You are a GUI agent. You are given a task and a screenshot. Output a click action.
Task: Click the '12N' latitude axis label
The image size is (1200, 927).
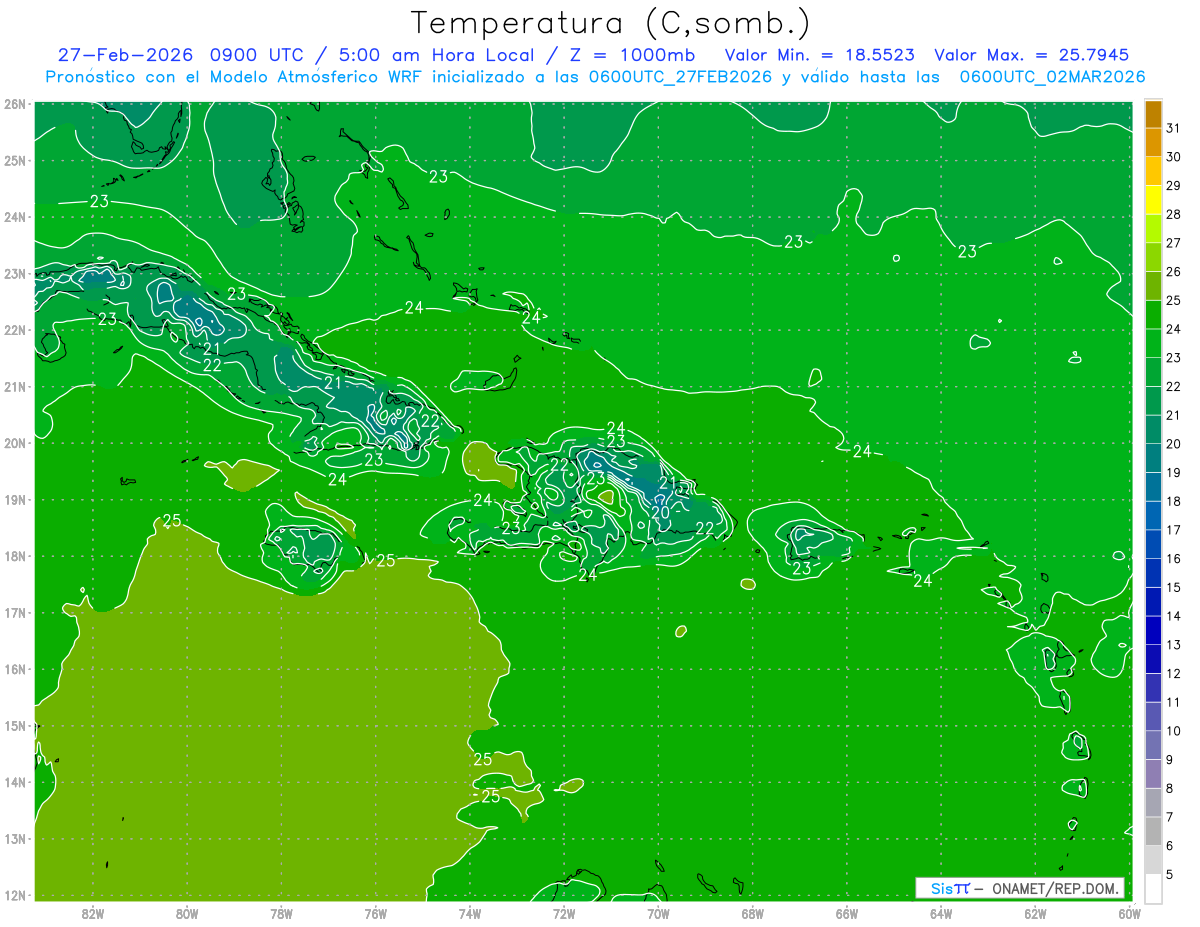pyautogui.click(x=15, y=895)
